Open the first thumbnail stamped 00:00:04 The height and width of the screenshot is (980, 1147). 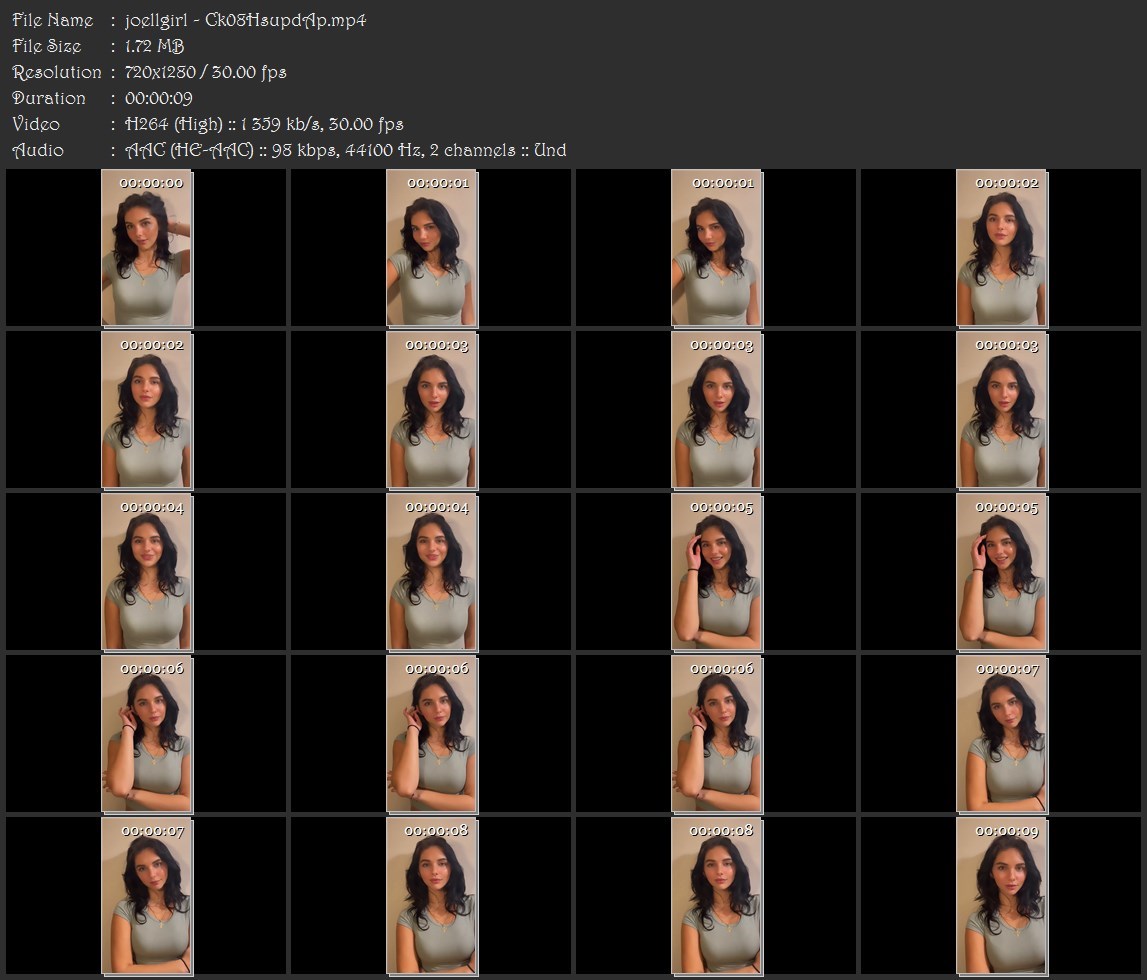pyautogui.click(x=147, y=572)
